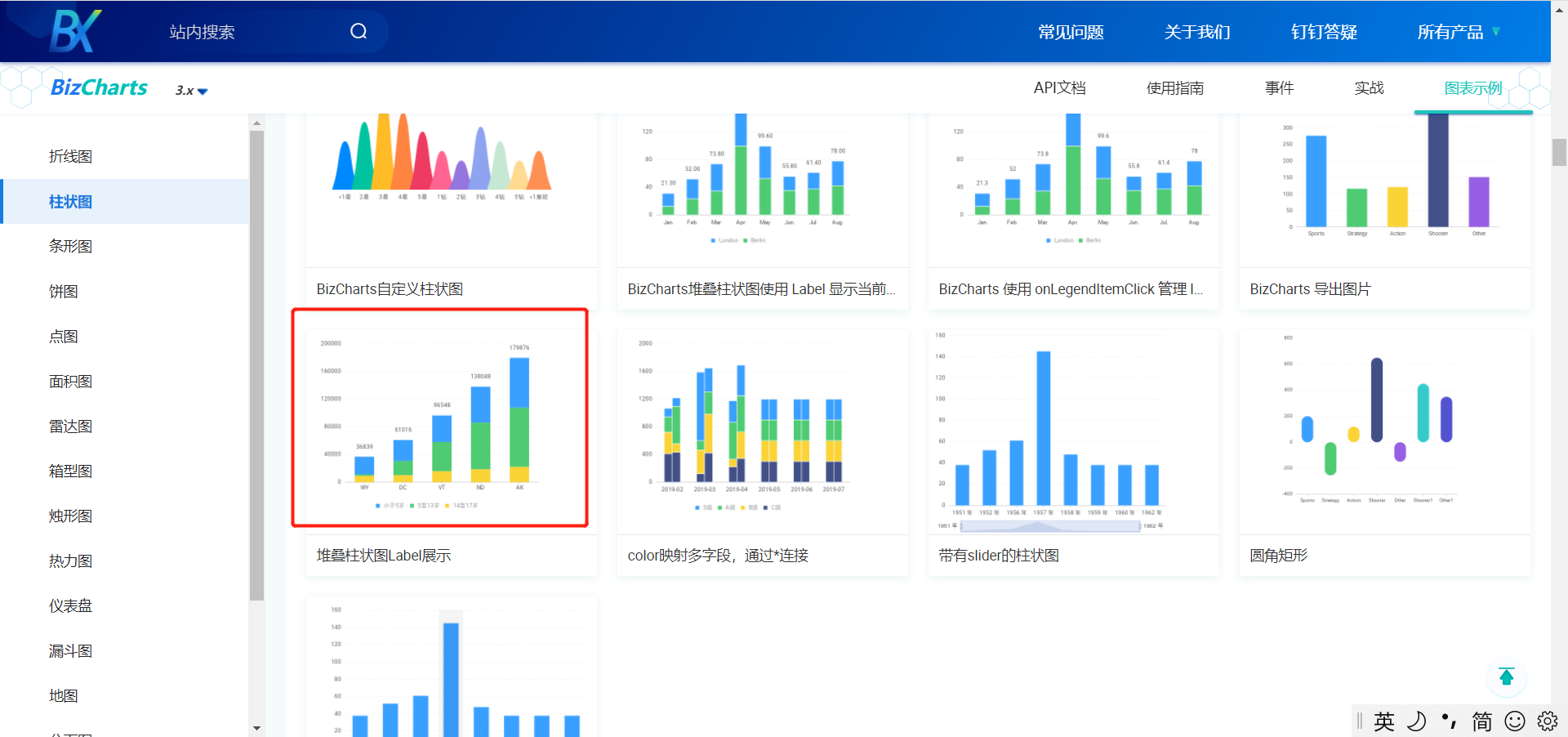Expand the 所有产品 dropdown
1568x737 pixels.
[1459, 32]
